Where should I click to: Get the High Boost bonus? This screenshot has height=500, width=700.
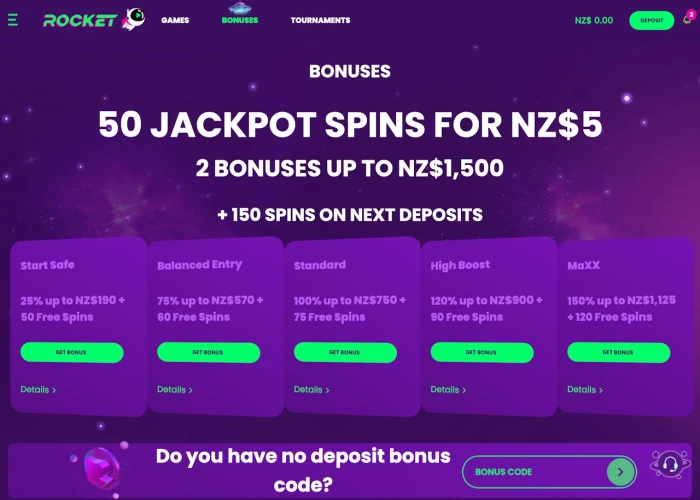[482, 352]
